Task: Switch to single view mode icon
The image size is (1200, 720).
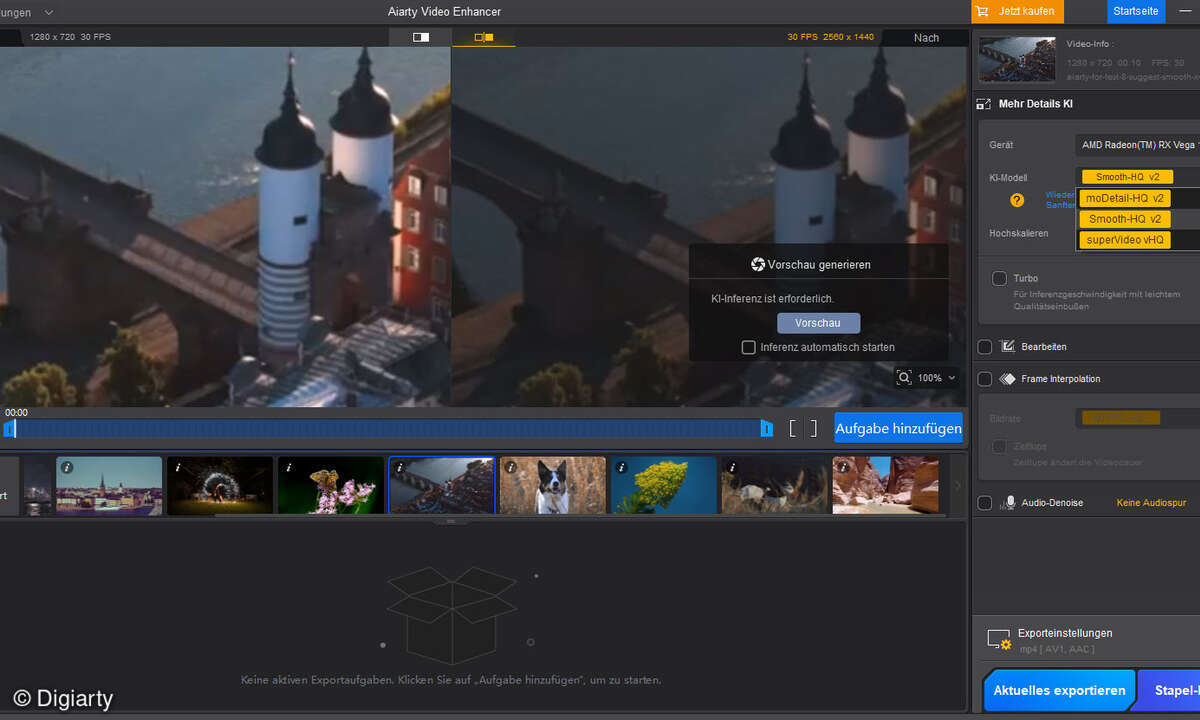Action: (x=421, y=37)
